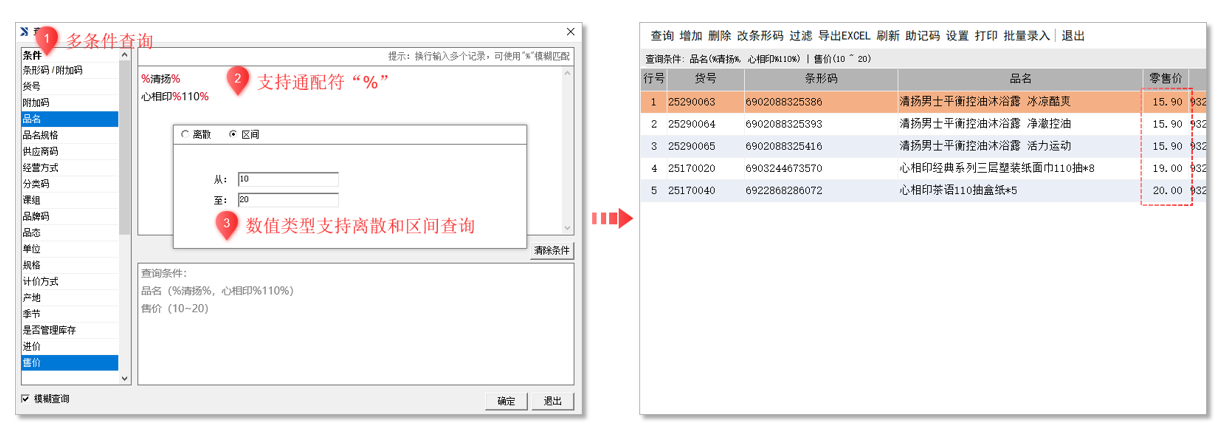Click 退出 in the results toolbar
Screen dimensions: 1217x431
(x=1073, y=36)
